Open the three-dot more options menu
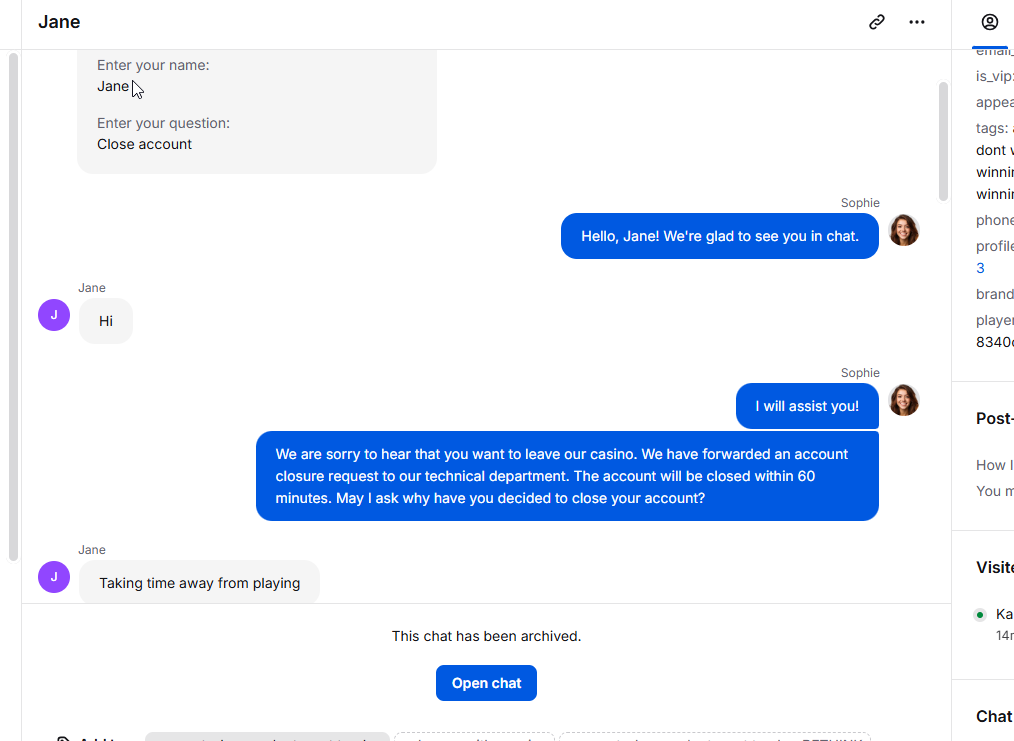This screenshot has width=1014, height=741. [916, 22]
